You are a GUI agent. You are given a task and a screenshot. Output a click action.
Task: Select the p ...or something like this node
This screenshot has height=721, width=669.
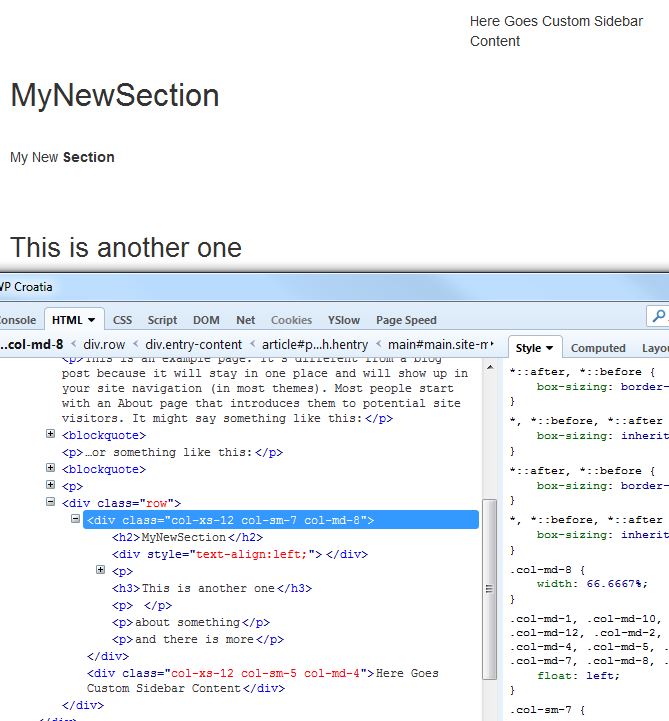click(x=172, y=452)
